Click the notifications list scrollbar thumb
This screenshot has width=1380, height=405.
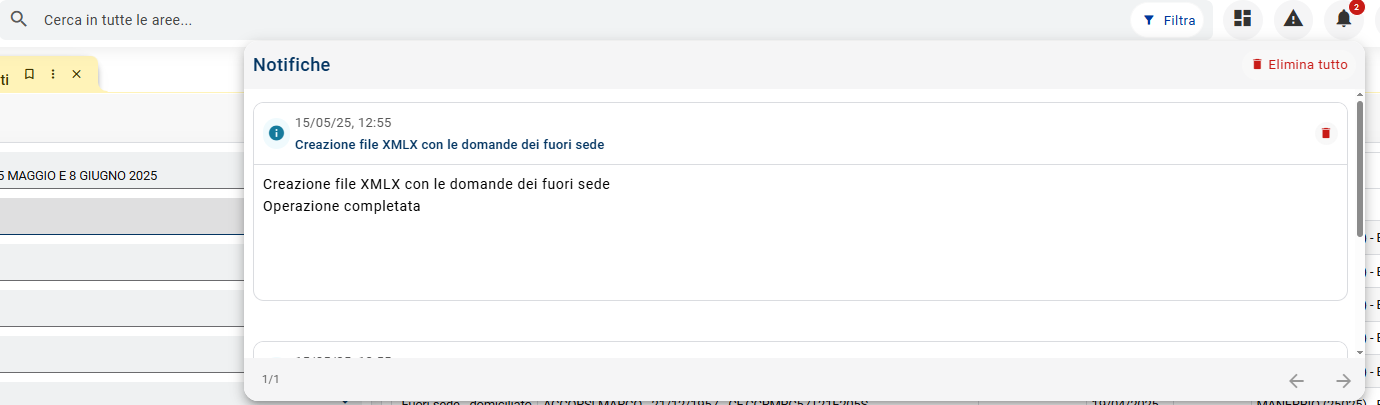pyautogui.click(x=1359, y=168)
